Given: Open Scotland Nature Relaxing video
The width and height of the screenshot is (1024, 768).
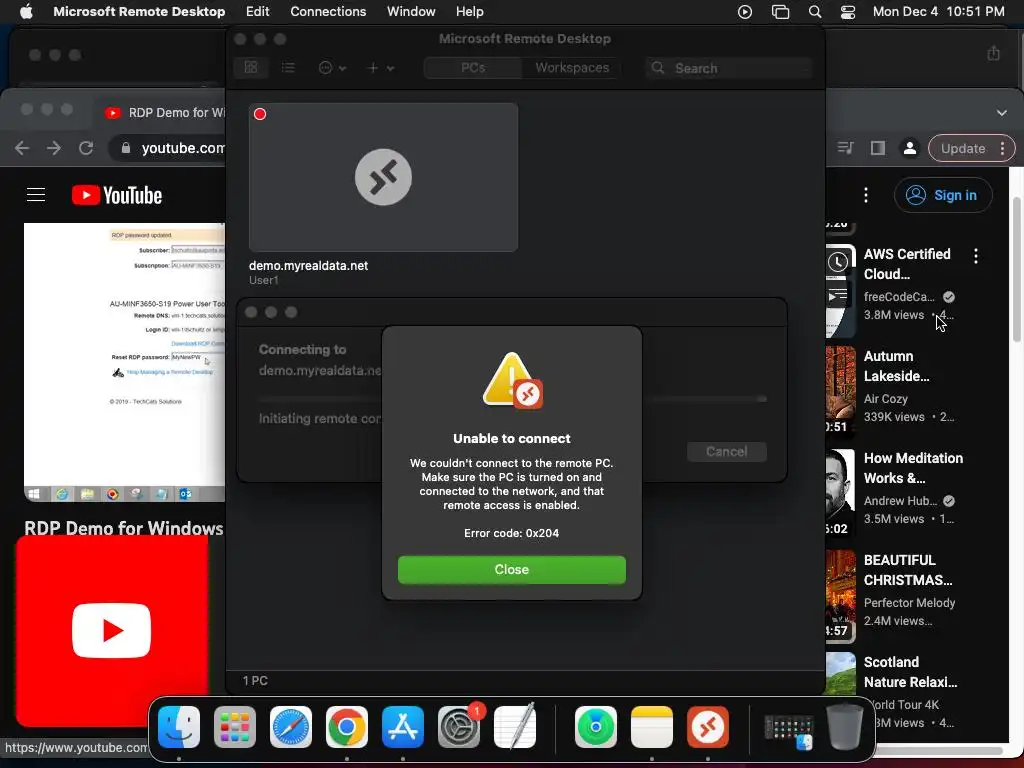Looking at the screenshot, I should click(910, 671).
